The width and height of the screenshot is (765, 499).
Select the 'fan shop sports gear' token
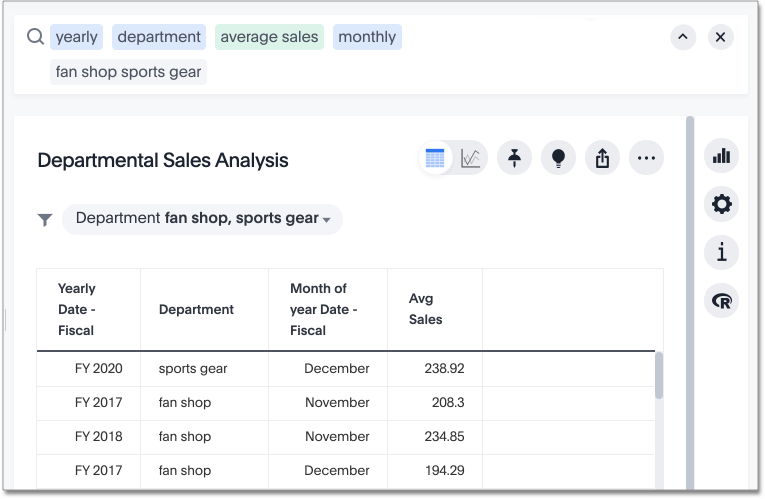coord(128,72)
